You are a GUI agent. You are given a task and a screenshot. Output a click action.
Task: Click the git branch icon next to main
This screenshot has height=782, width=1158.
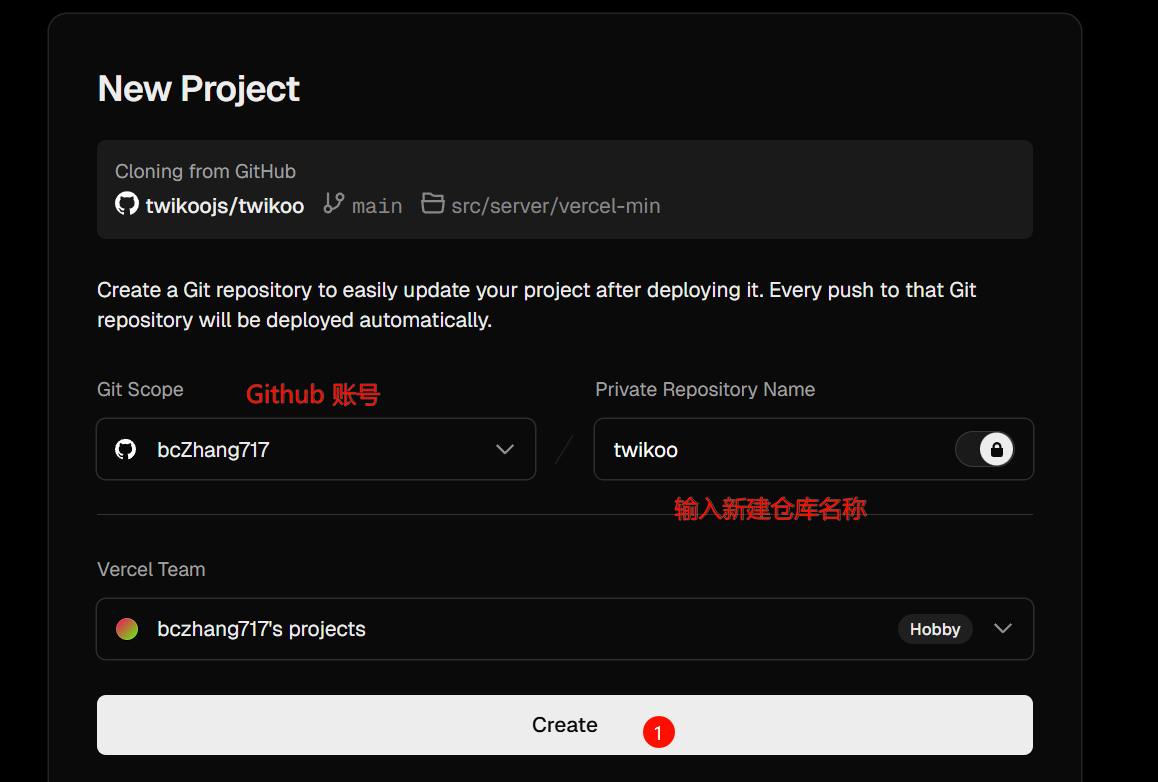click(x=334, y=204)
